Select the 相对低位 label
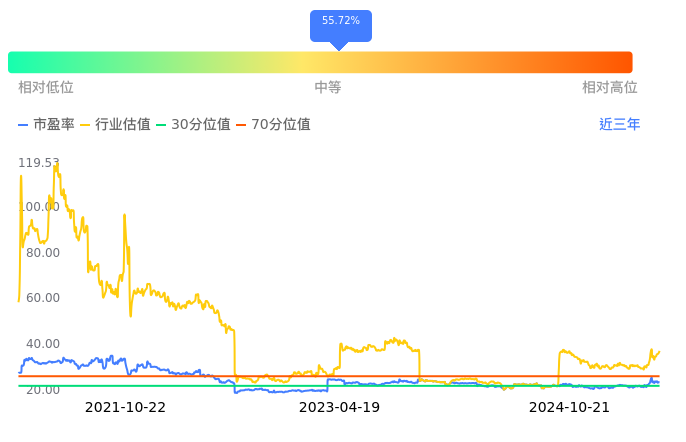The image size is (686, 442). point(46,88)
